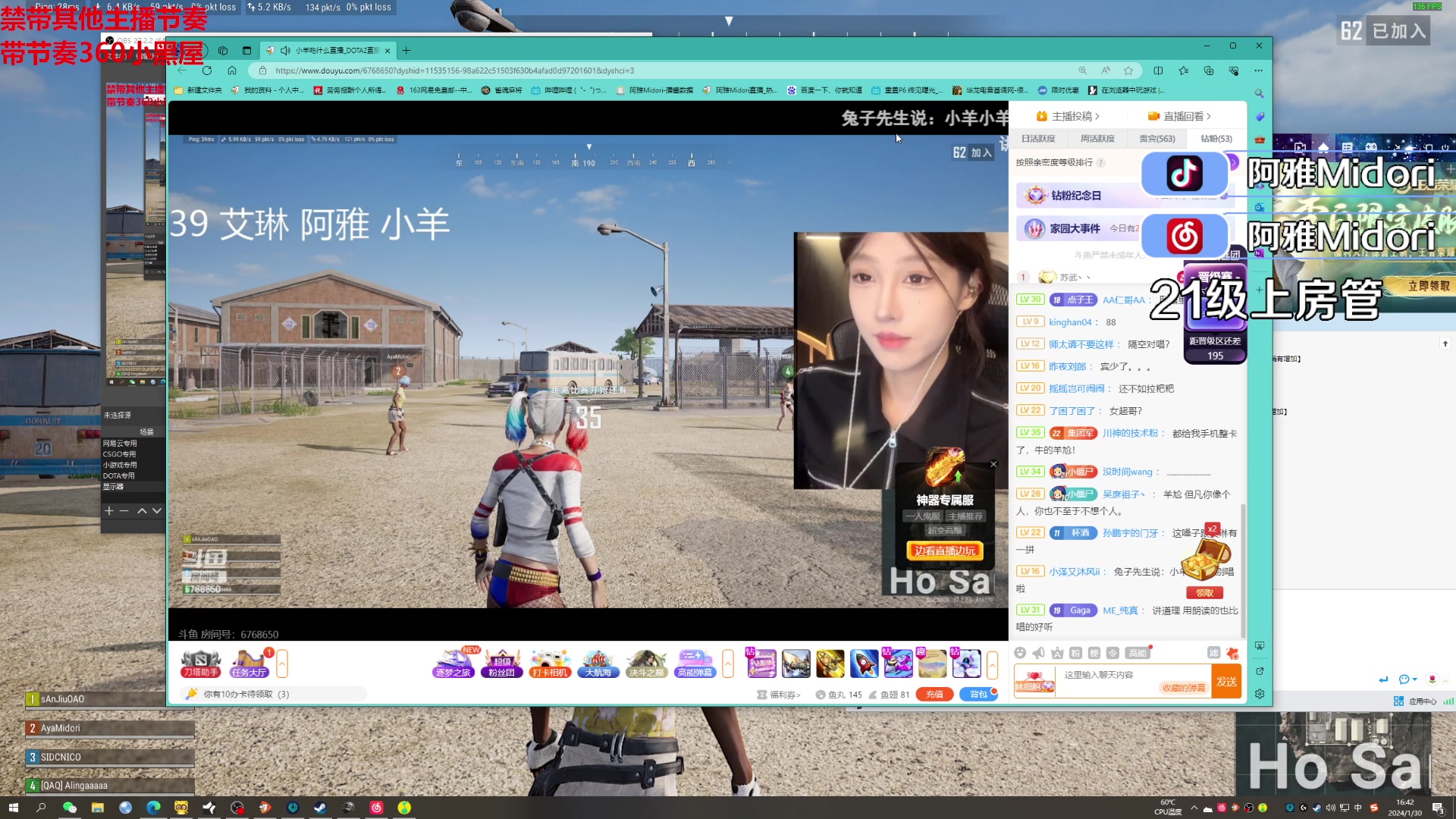The width and height of the screenshot is (1456, 819).
Task: Click 高能 toggle in chat toolbar
Action: tap(1137, 653)
